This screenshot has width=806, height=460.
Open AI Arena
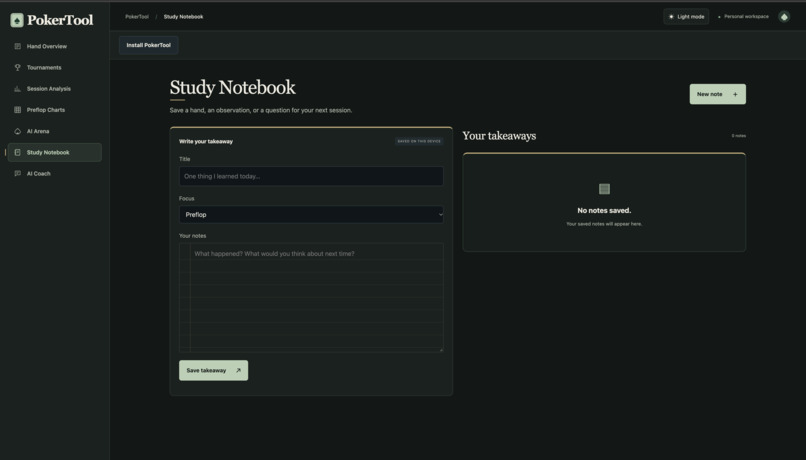coord(54,131)
